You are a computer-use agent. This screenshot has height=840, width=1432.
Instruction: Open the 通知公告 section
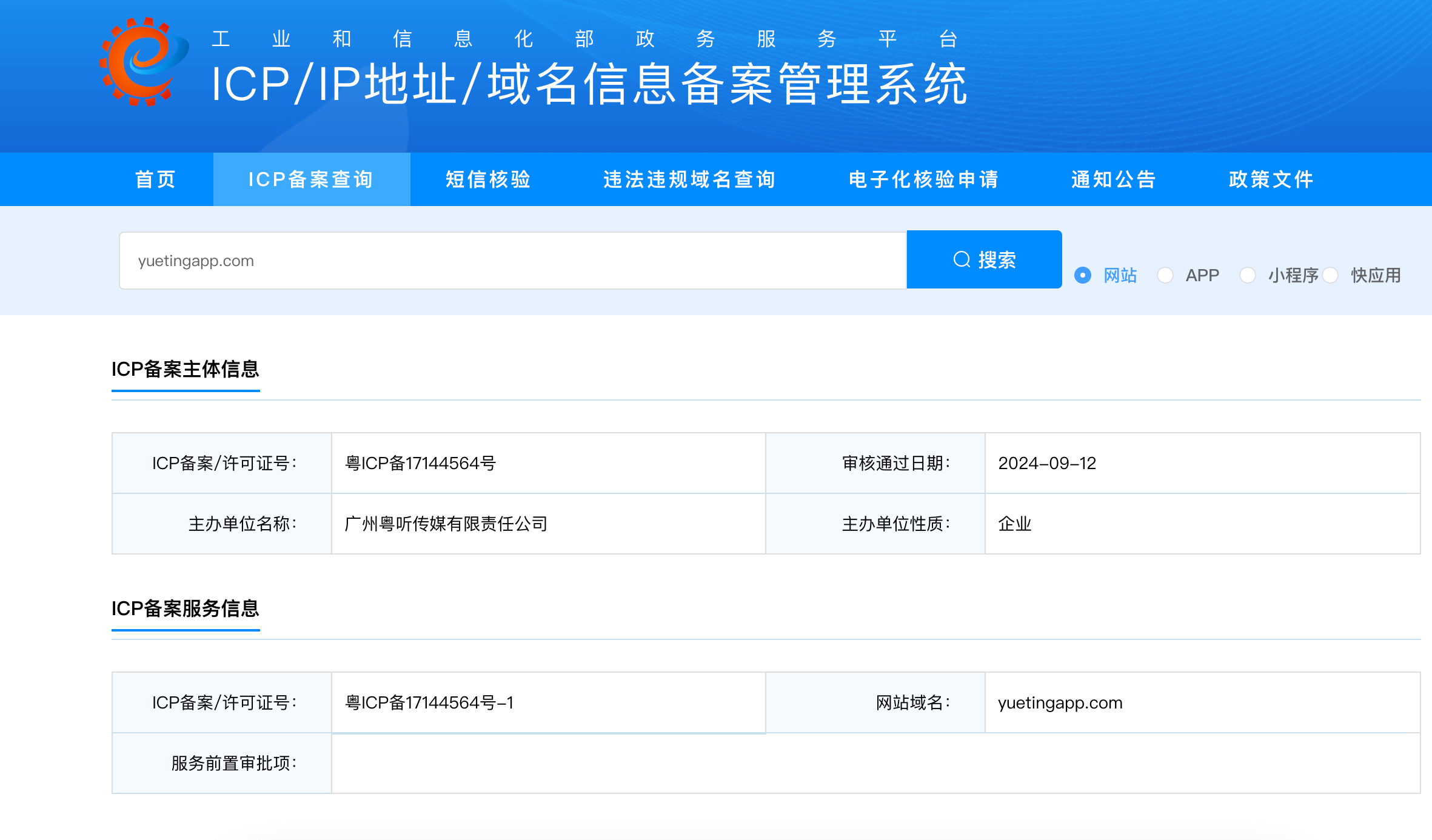(1114, 179)
